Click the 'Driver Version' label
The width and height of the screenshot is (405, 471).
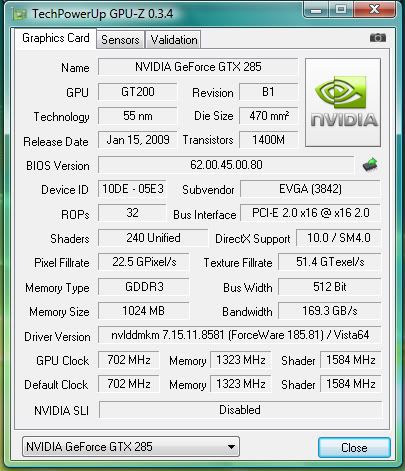(x=57, y=337)
